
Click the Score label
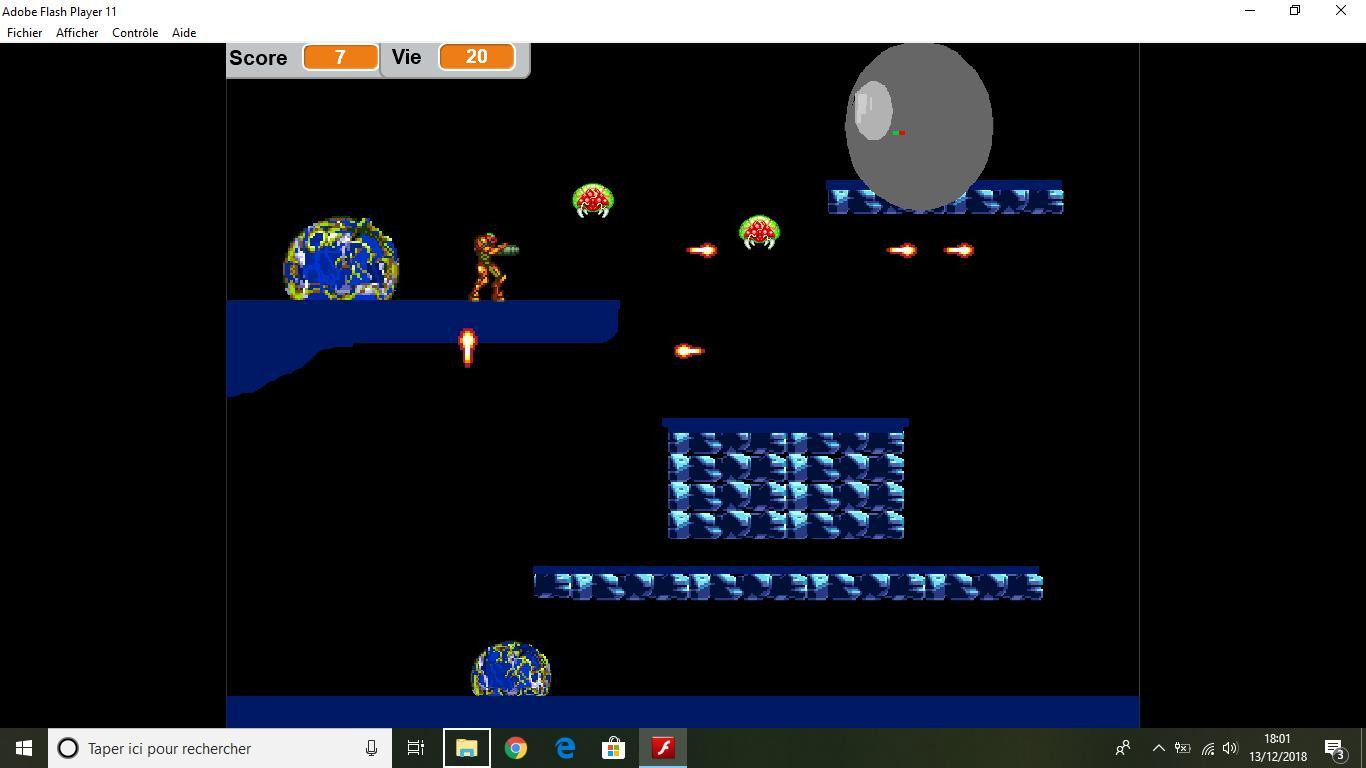click(x=258, y=58)
